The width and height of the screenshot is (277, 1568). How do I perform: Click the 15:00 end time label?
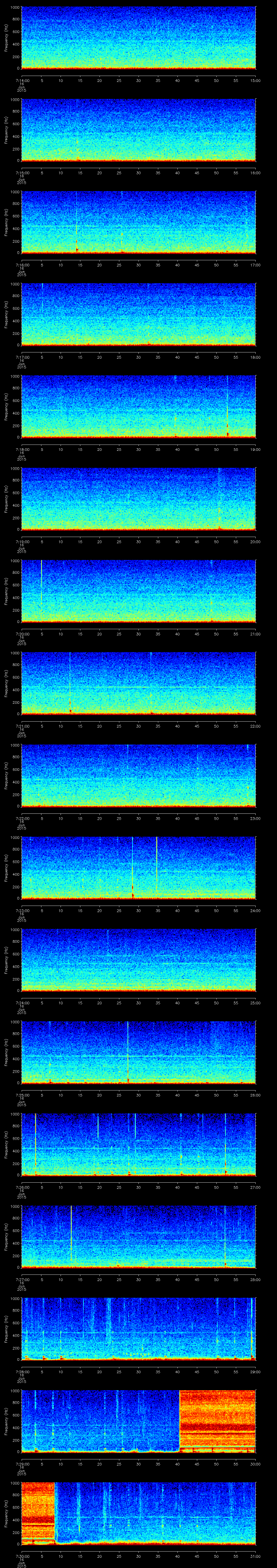tap(255, 80)
